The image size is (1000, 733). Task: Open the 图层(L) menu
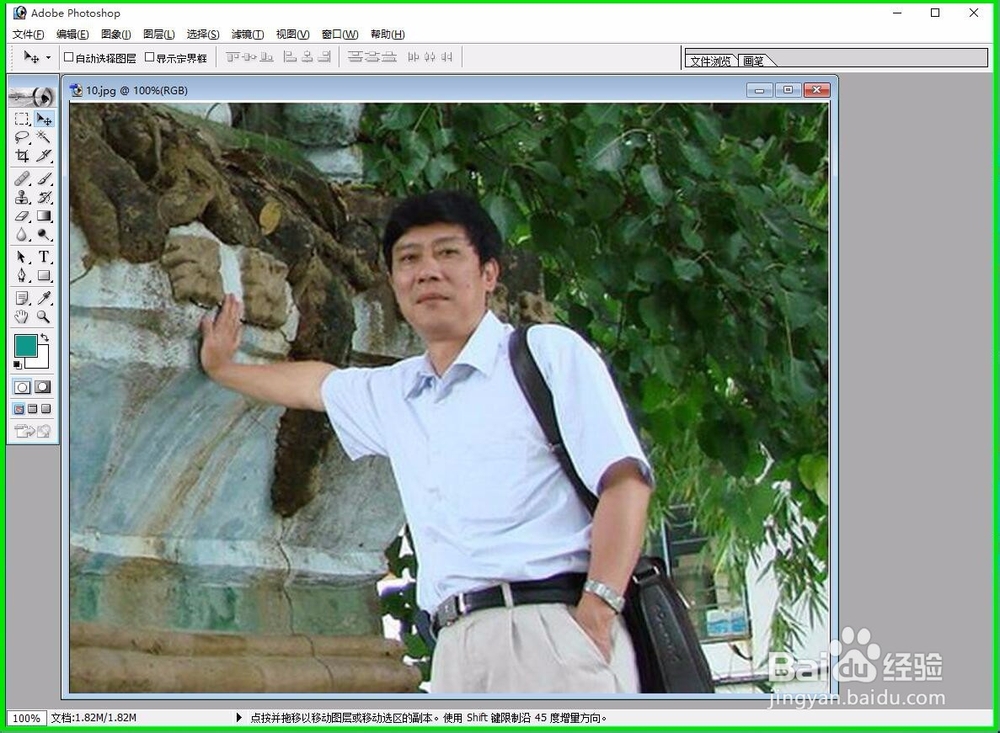tap(159, 34)
